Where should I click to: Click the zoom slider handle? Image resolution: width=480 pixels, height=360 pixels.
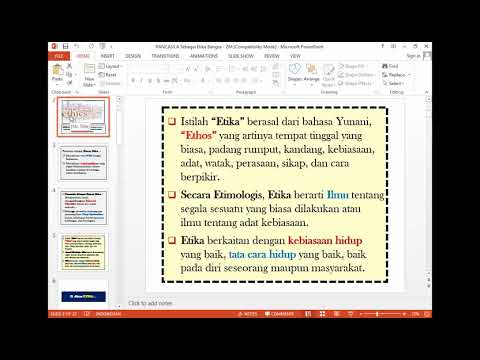[377, 314]
